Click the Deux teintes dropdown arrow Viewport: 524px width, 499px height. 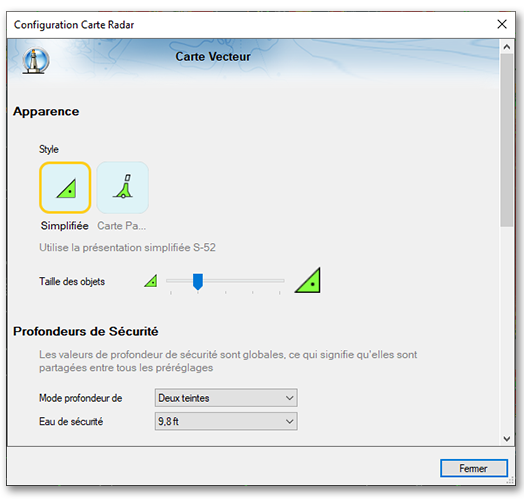tap(289, 398)
